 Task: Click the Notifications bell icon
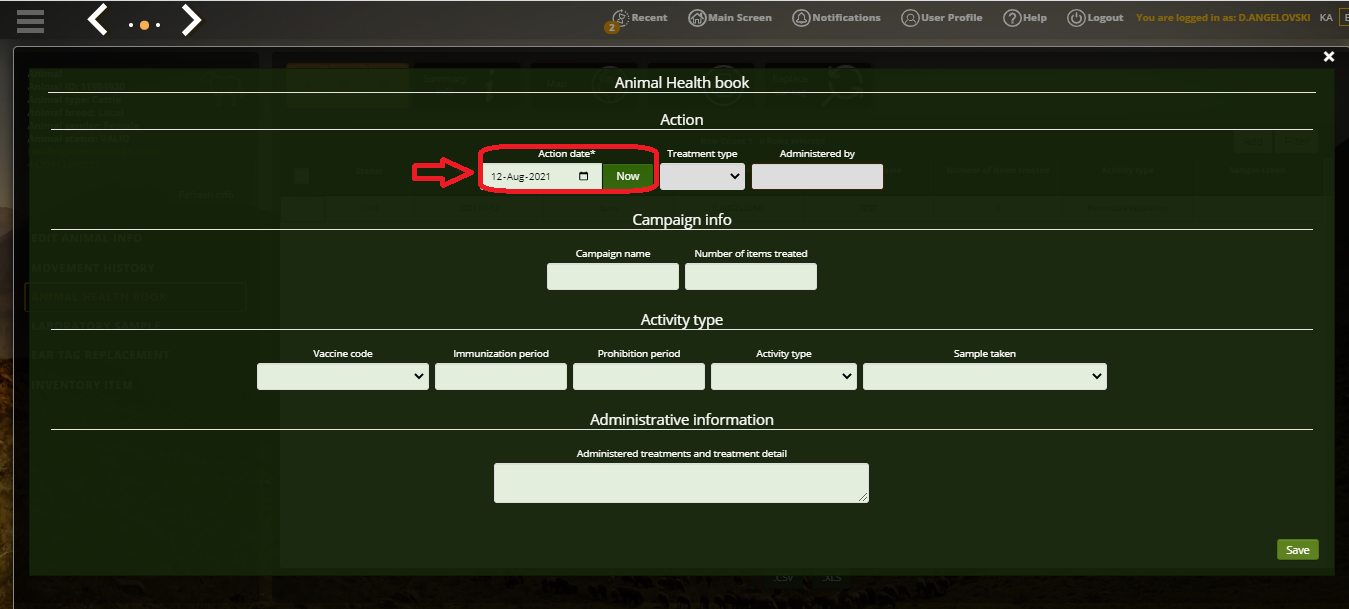click(x=801, y=18)
